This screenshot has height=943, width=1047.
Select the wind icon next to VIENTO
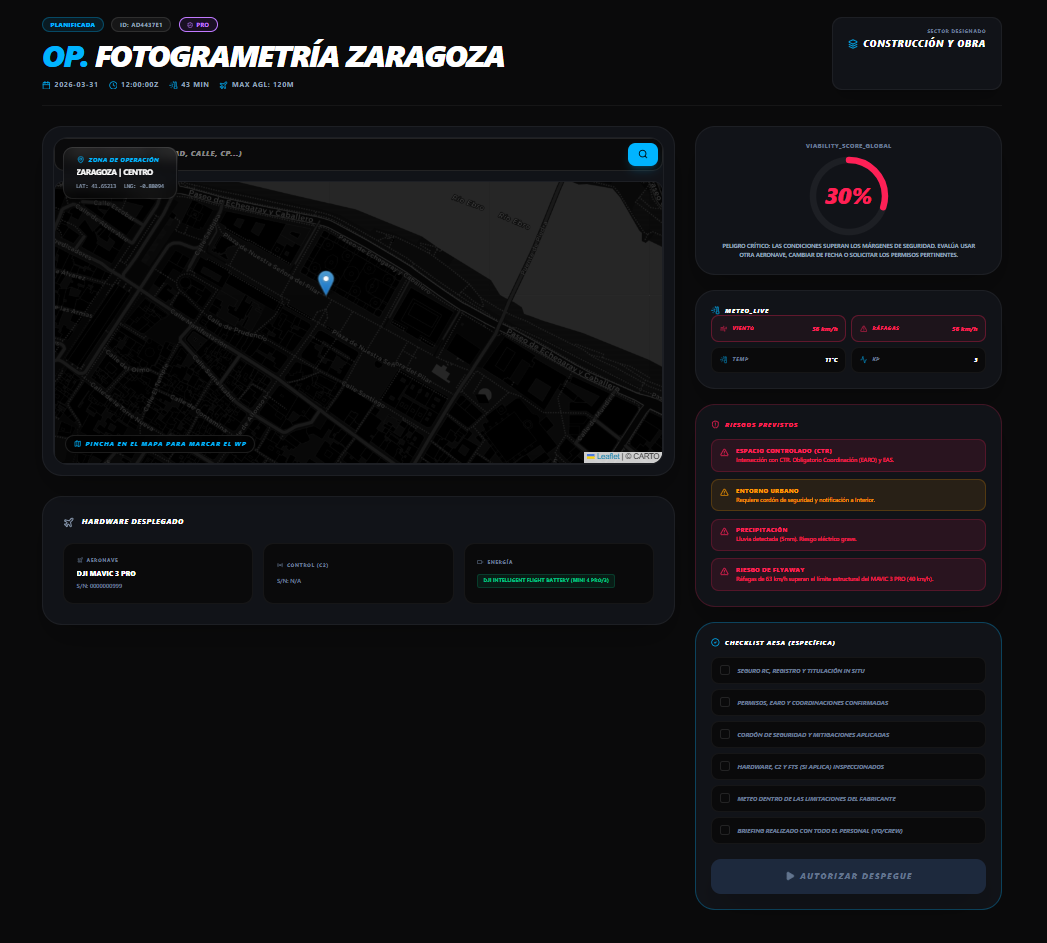722,328
